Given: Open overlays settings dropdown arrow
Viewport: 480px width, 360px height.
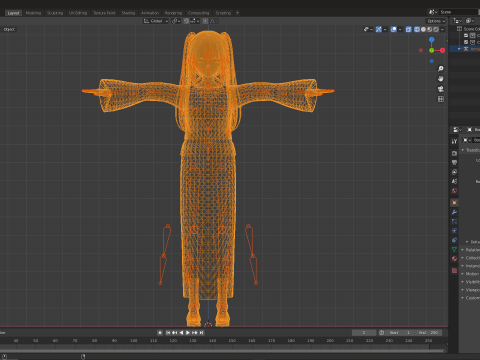Looking at the screenshot, I should coord(400,29).
